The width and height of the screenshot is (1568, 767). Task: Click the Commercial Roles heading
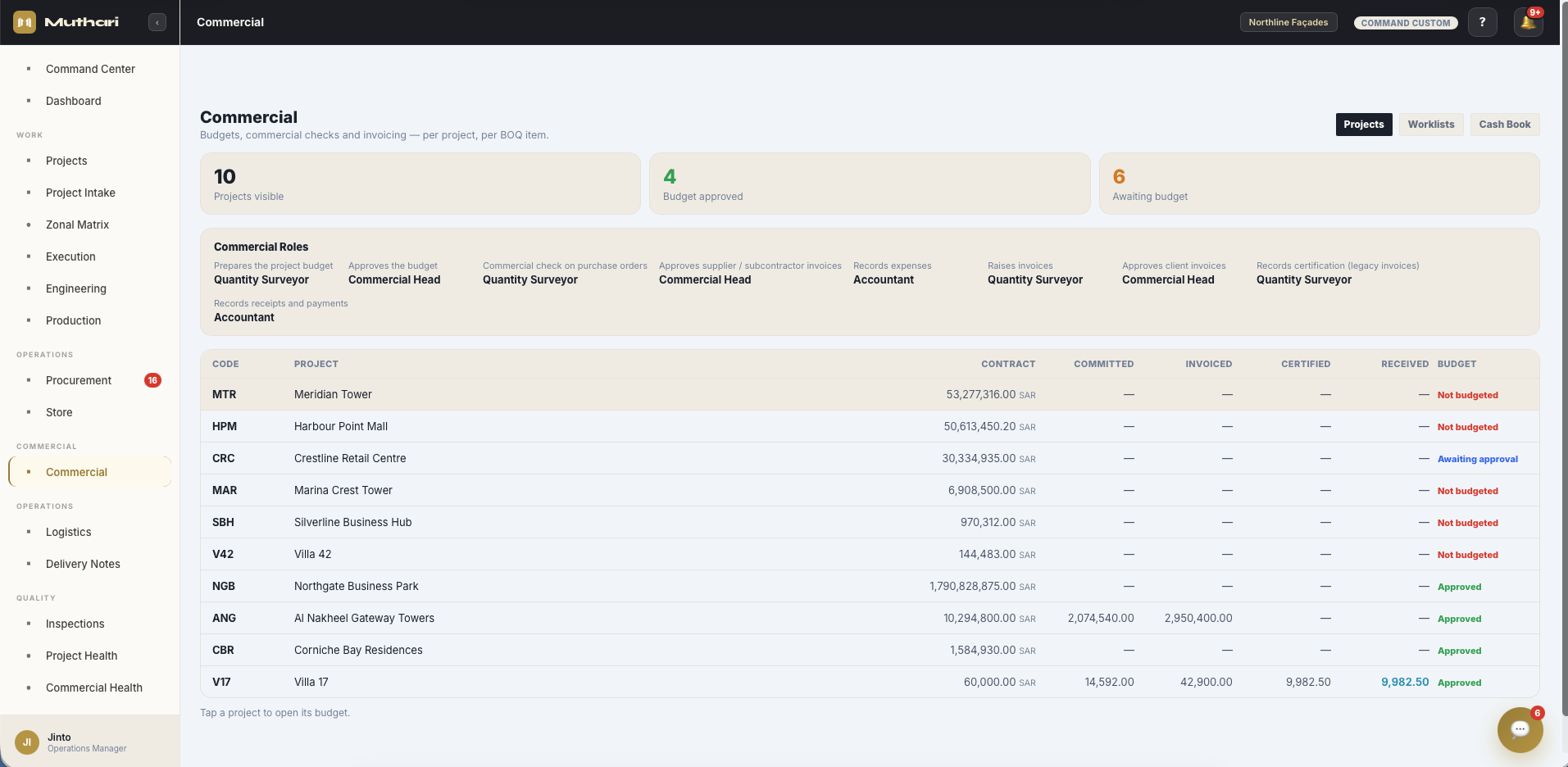pos(261,247)
